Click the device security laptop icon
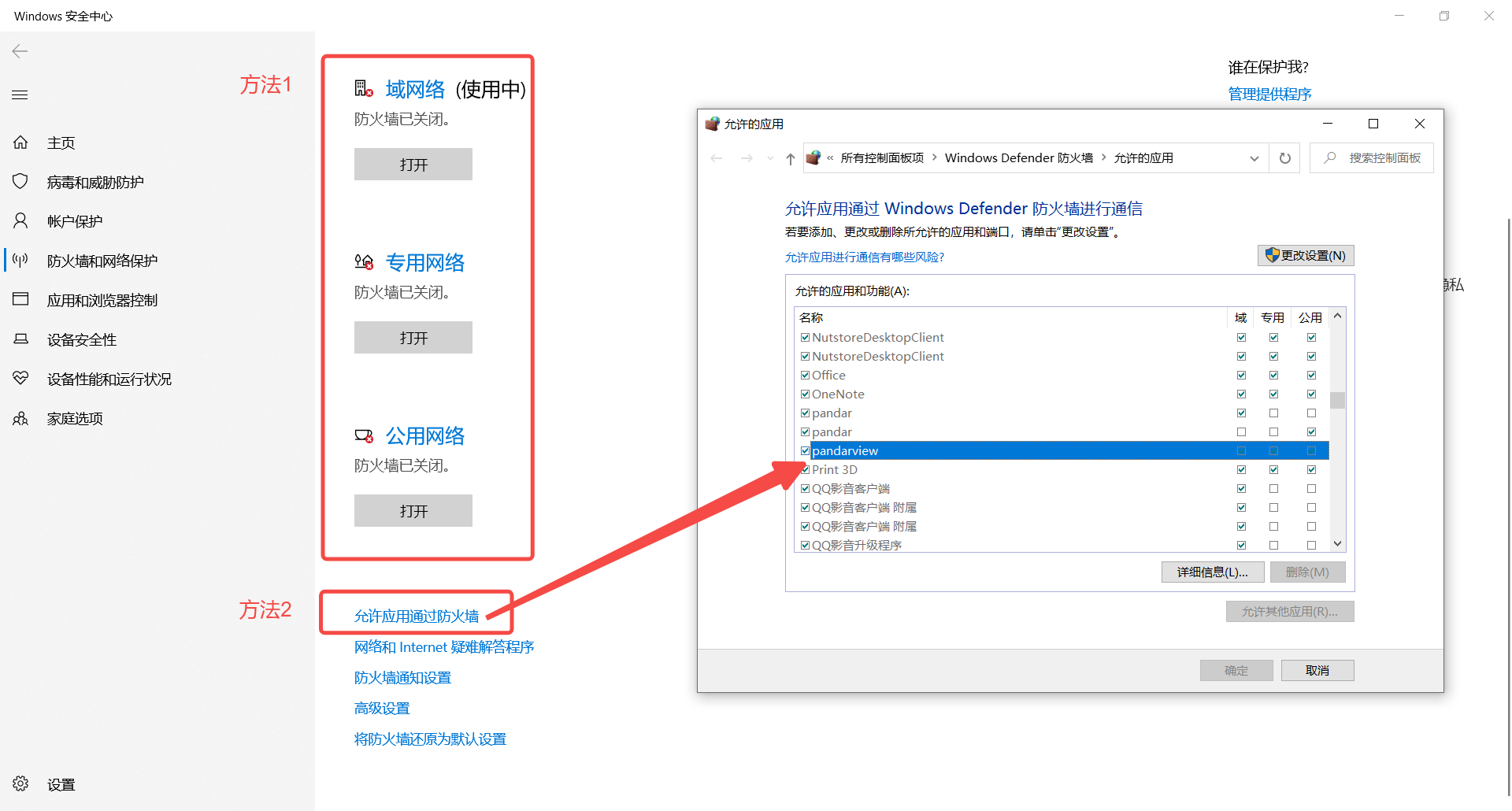The width and height of the screenshot is (1512, 811). 20,339
